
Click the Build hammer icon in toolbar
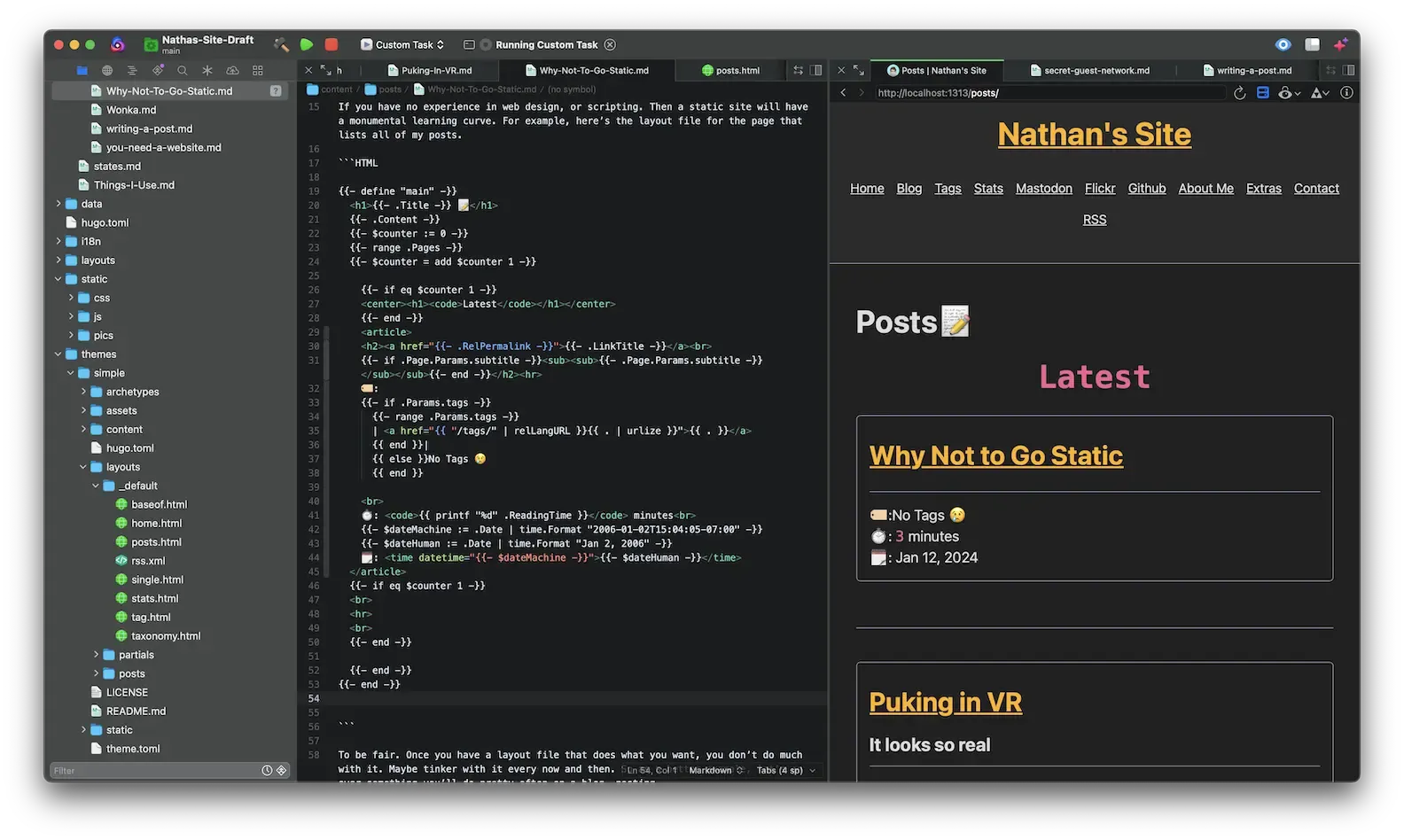coord(281,44)
